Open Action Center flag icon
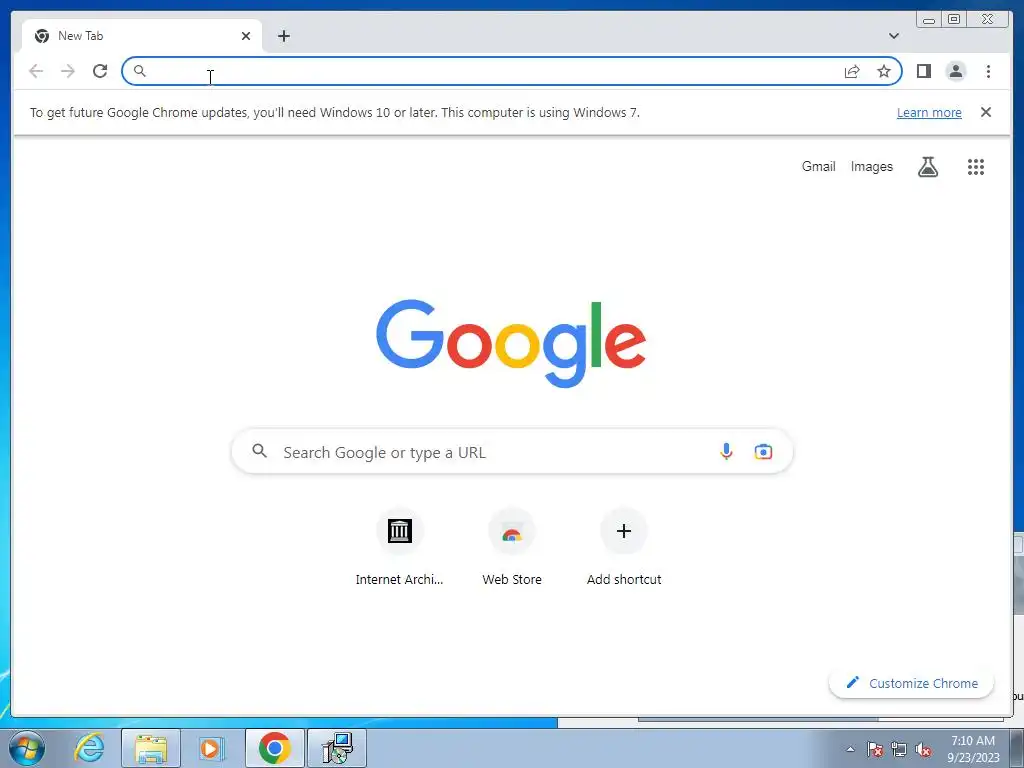Viewport: 1024px width, 768px height. 875,749
